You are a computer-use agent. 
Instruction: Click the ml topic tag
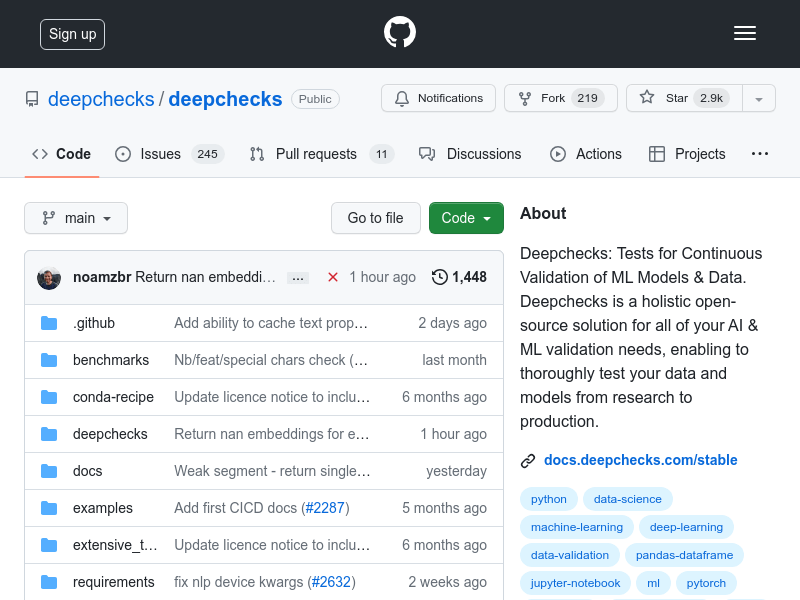pos(654,583)
